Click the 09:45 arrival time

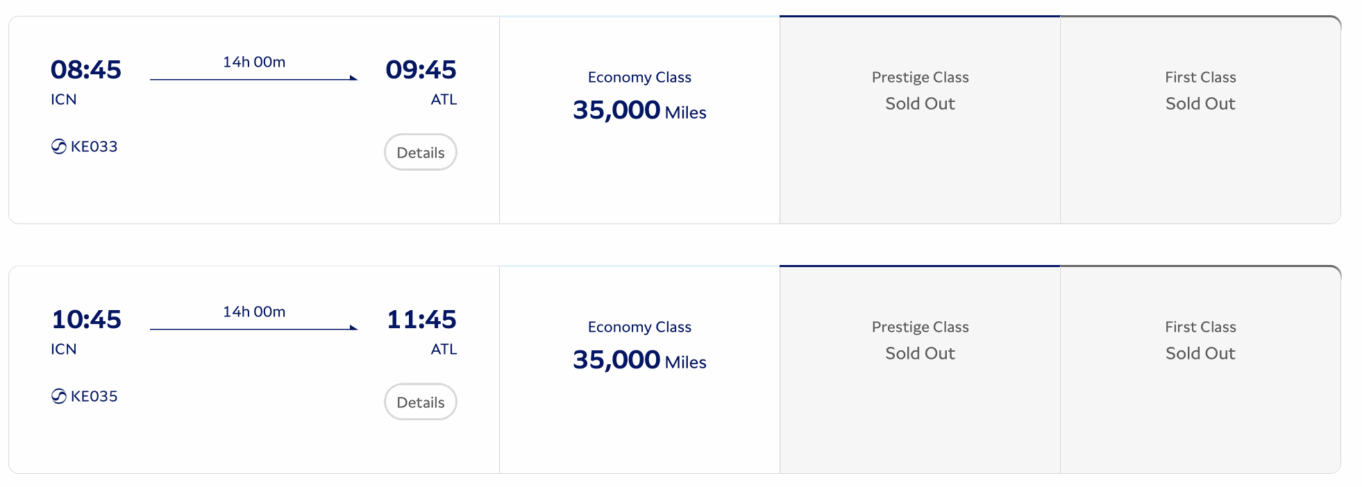[421, 70]
